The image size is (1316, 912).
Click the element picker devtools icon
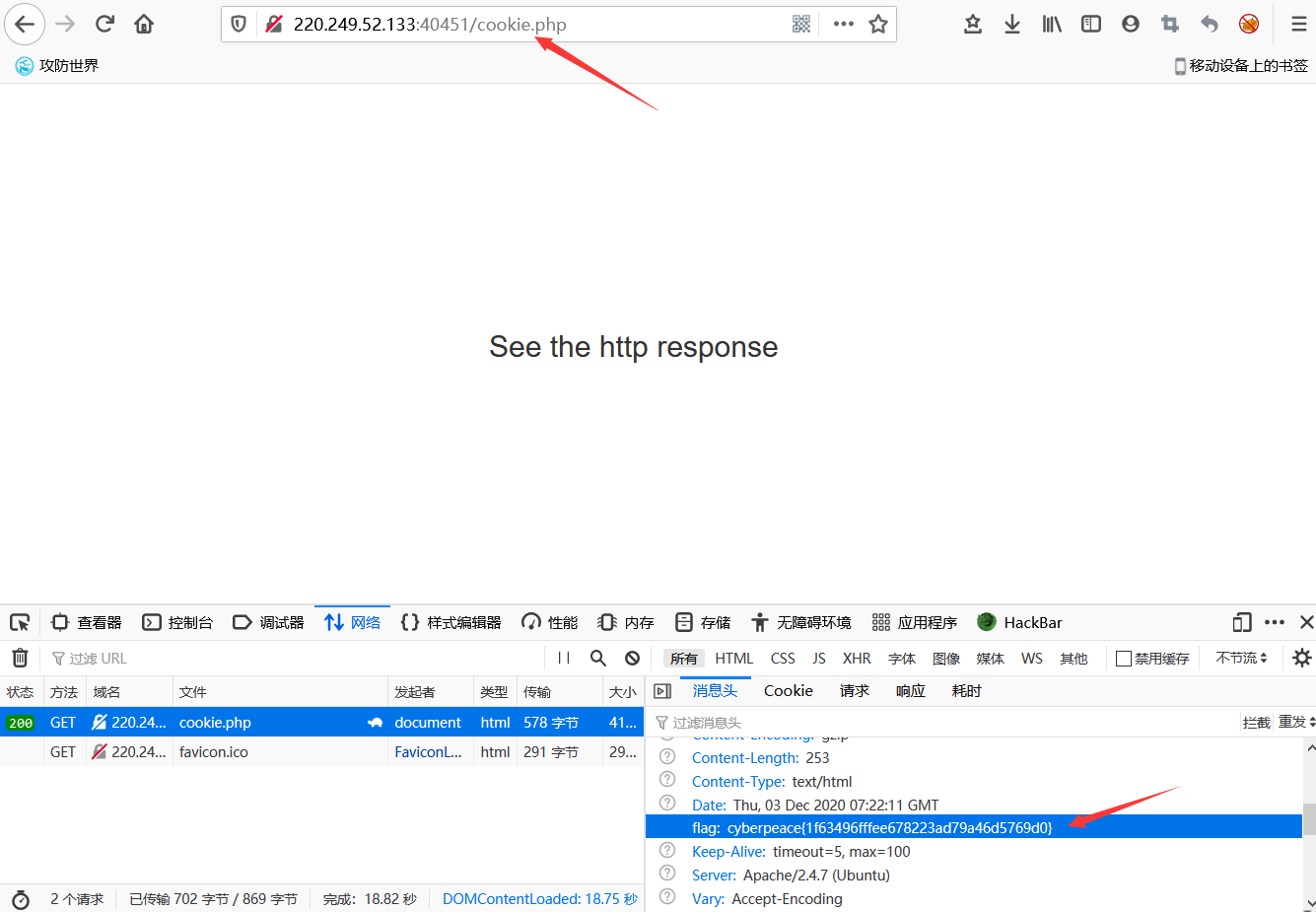[20, 622]
